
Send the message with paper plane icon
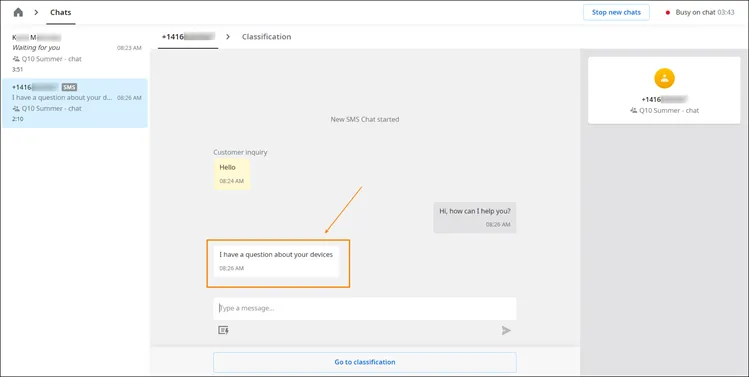coord(506,330)
